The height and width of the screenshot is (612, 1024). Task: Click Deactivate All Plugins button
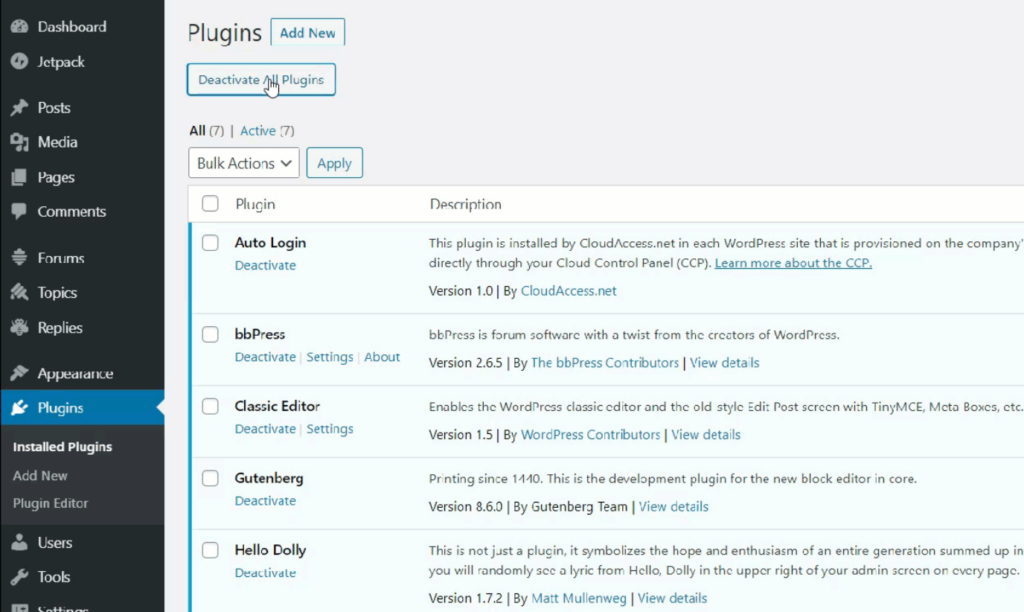pyautogui.click(x=261, y=80)
